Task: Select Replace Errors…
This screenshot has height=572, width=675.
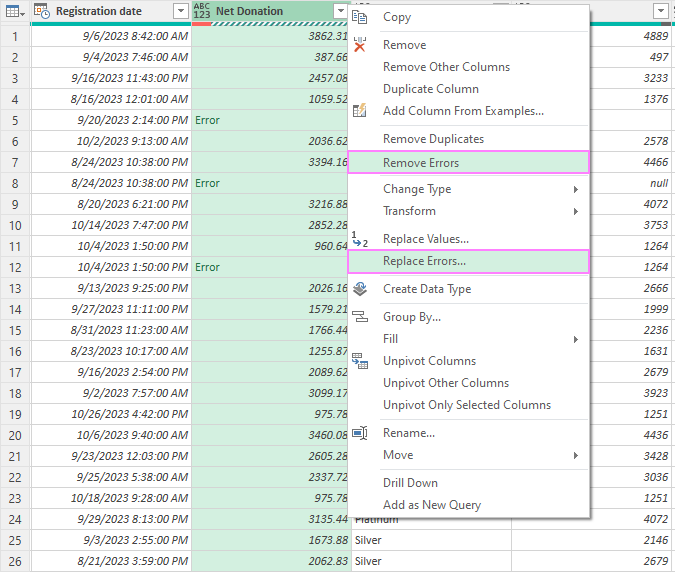Action: [x=468, y=261]
